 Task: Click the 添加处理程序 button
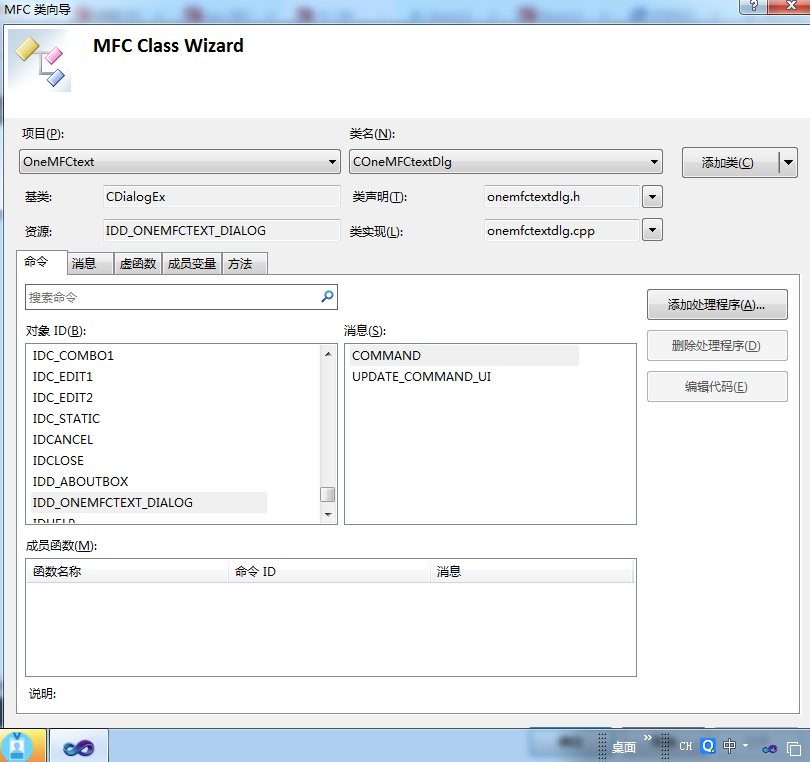(x=717, y=304)
